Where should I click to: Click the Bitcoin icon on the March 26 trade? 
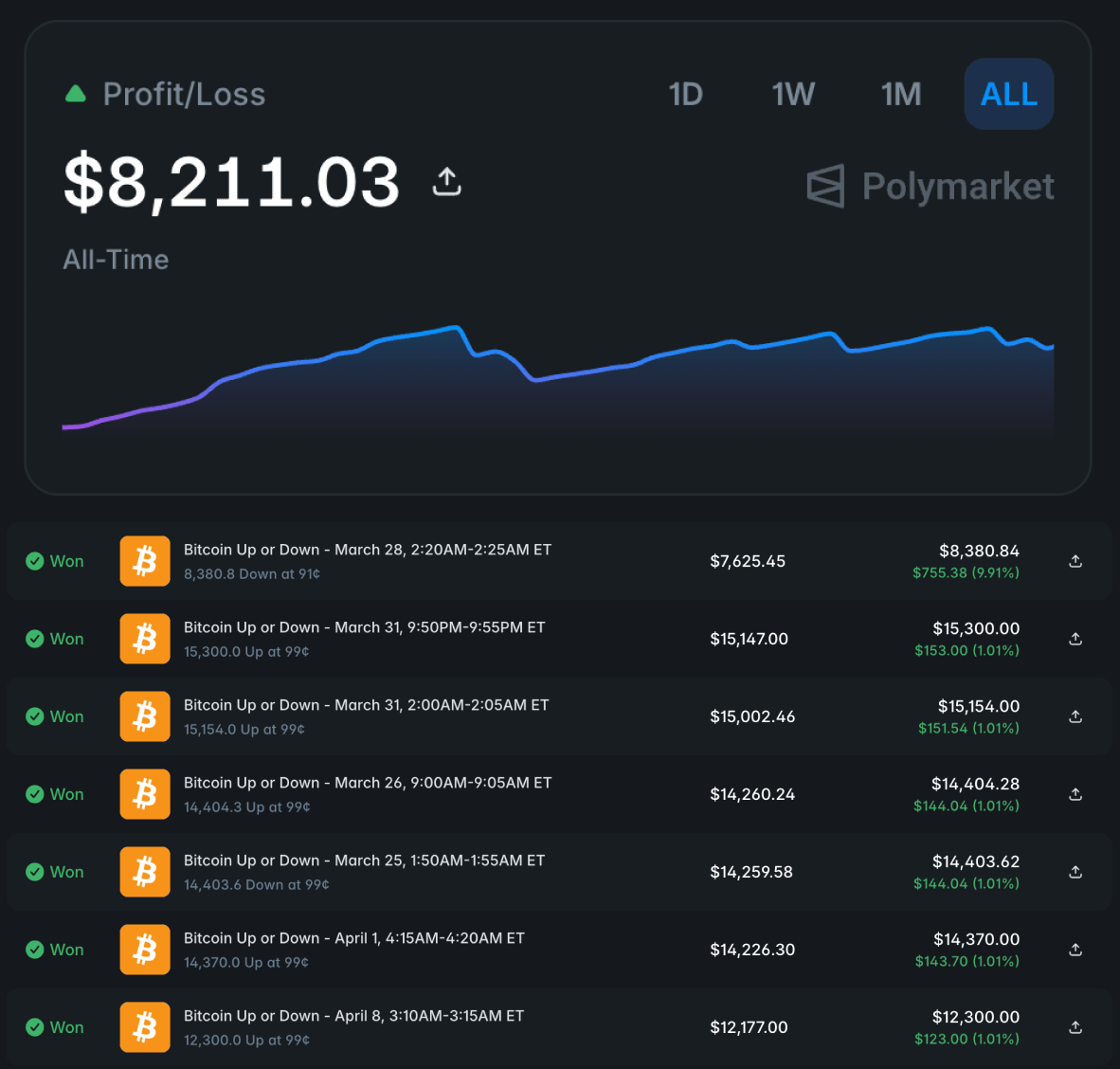(x=144, y=794)
